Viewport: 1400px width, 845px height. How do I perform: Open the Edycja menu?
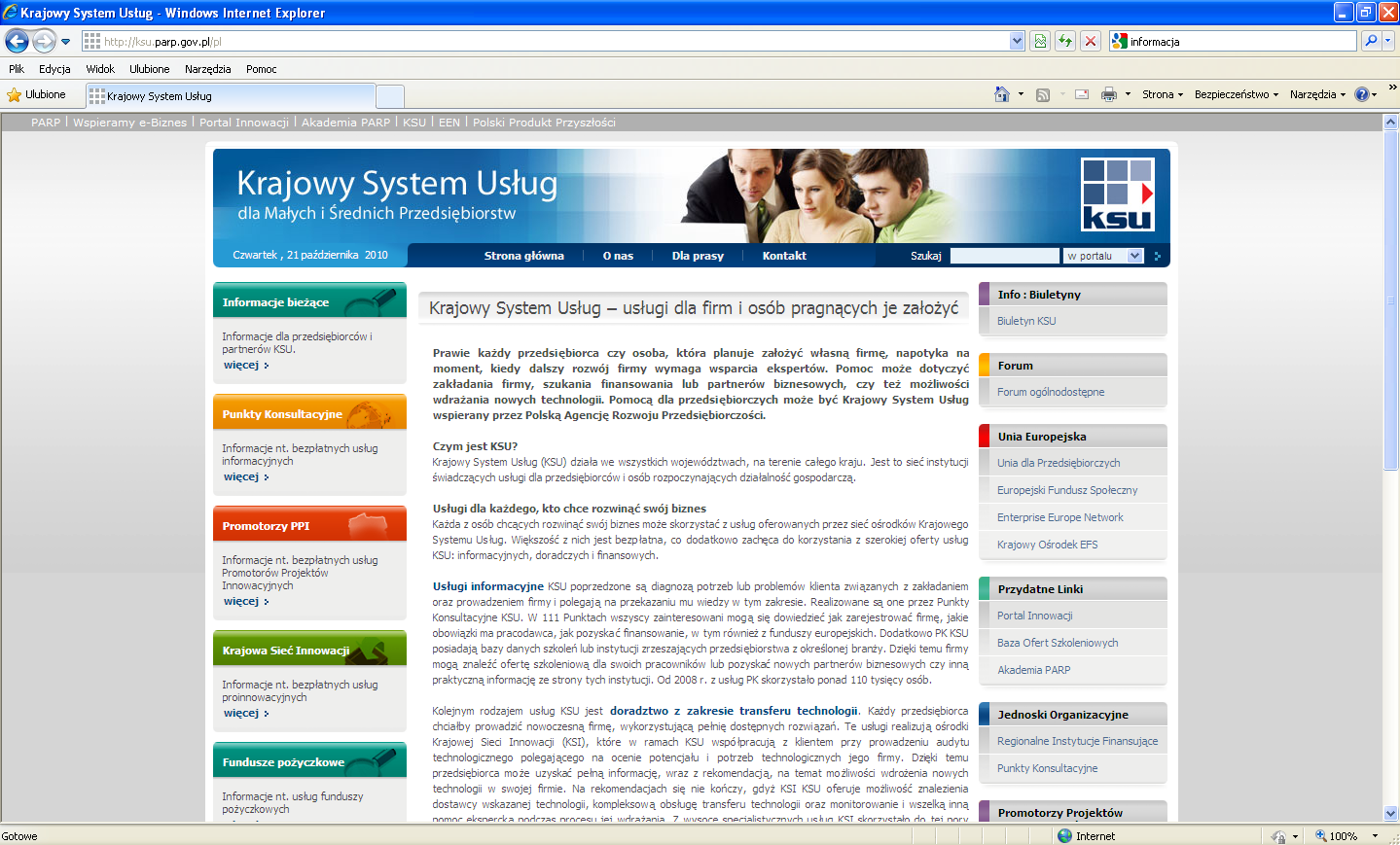point(54,69)
